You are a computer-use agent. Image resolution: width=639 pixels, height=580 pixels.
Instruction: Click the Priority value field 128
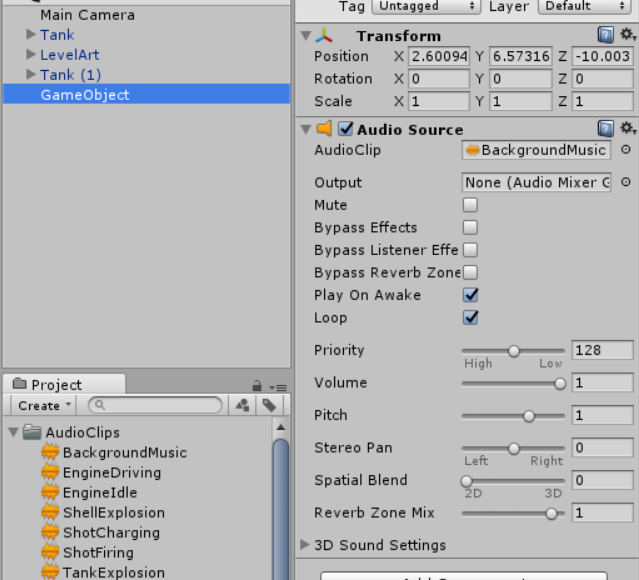tap(603, 350)
